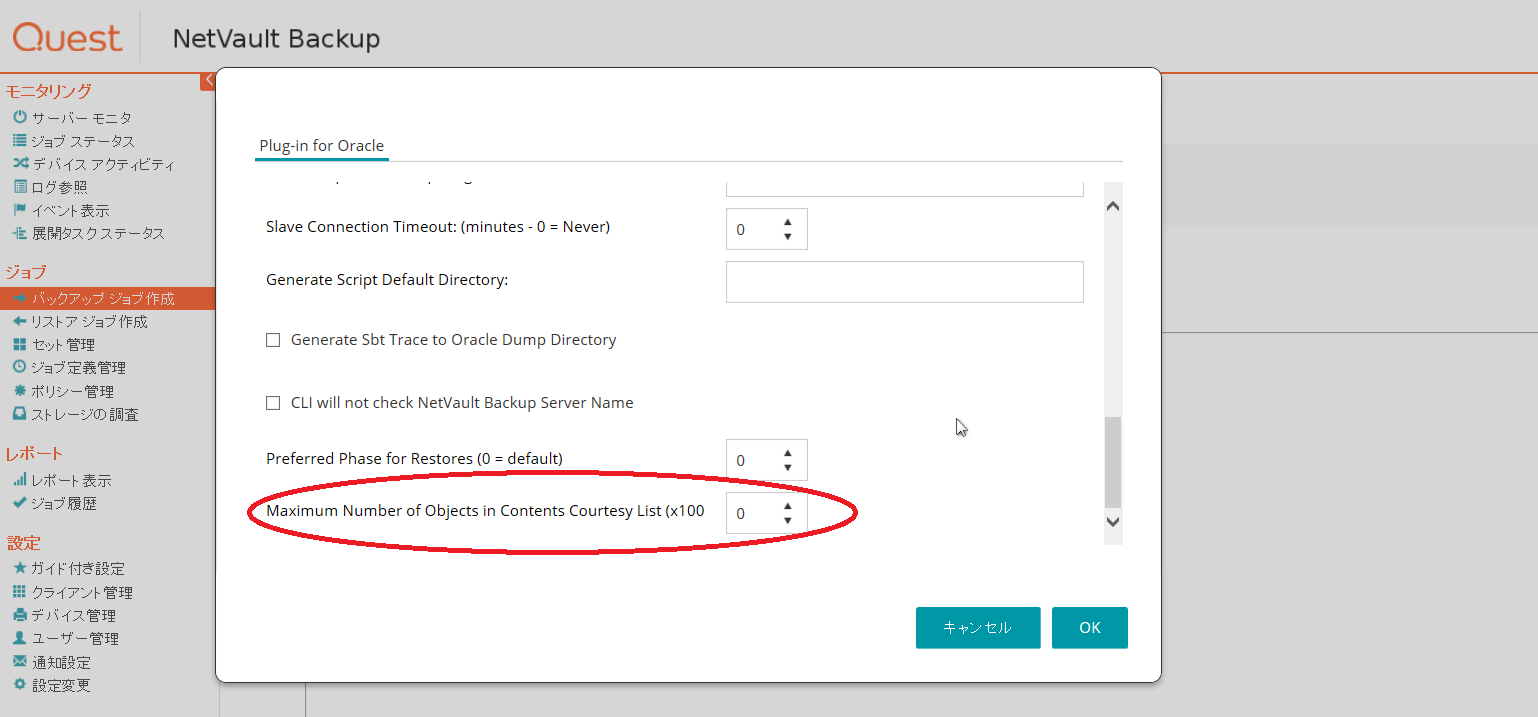Focus Maximum Number of Objects number field
1538x717 pixels.
coord(766,513)
